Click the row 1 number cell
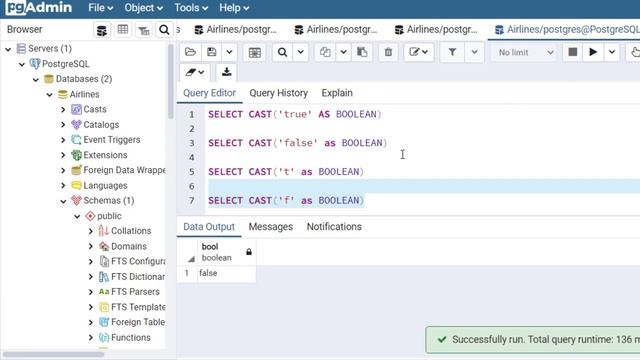 [187, 273]
